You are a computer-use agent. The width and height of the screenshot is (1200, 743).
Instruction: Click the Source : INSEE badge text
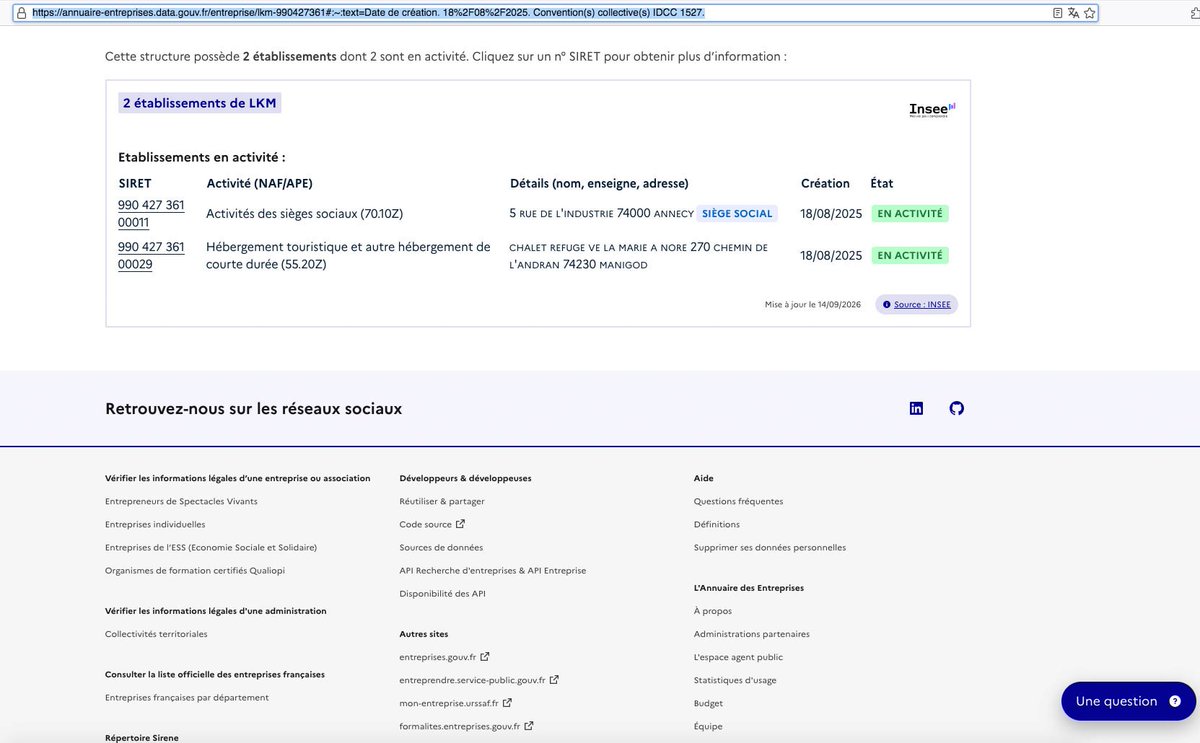[922, 305]
